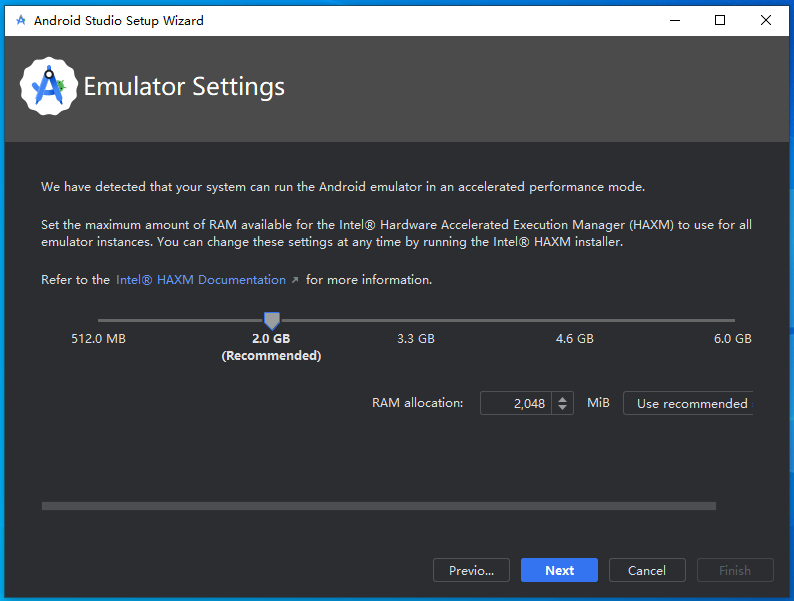Viewport: 794px width, 601px height.
Task: Click the Use recommended button
Action: (x=688, y=403)
